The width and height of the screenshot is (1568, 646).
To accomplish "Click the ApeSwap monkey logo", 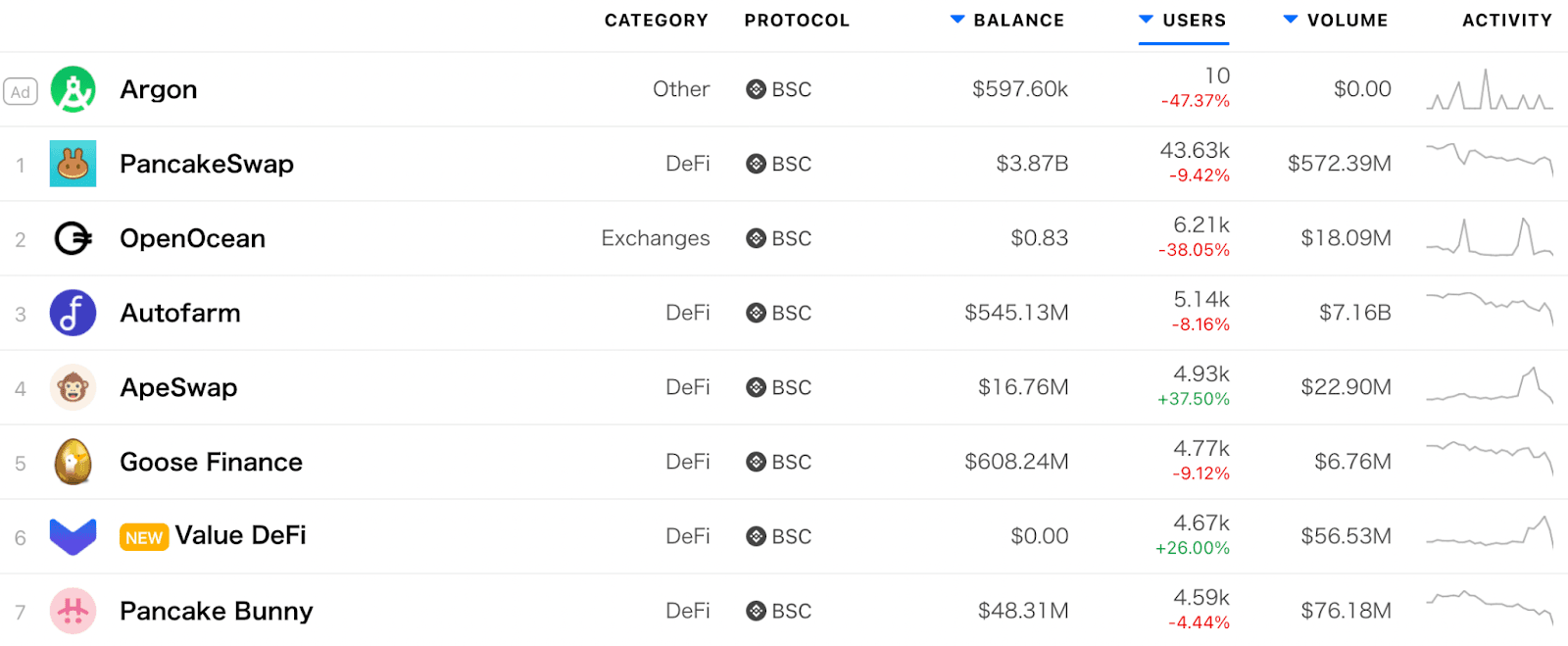I will pyautogui.click(x=73, y=386).
